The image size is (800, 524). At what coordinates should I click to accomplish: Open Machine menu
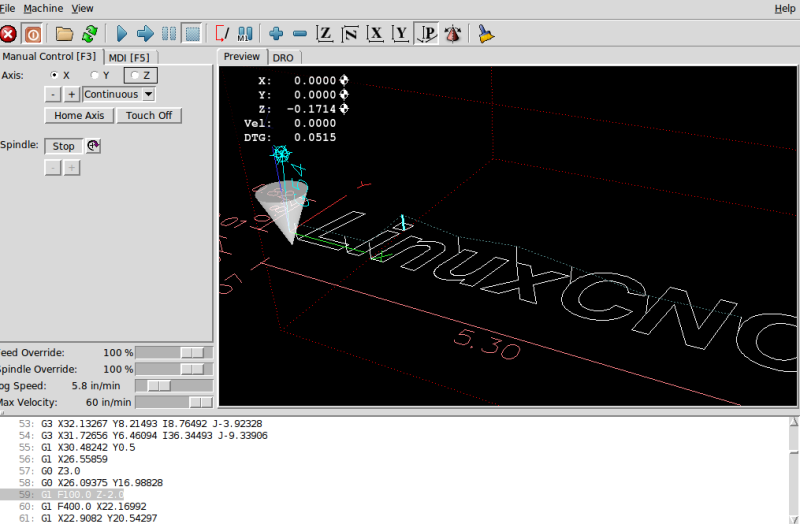43,9
